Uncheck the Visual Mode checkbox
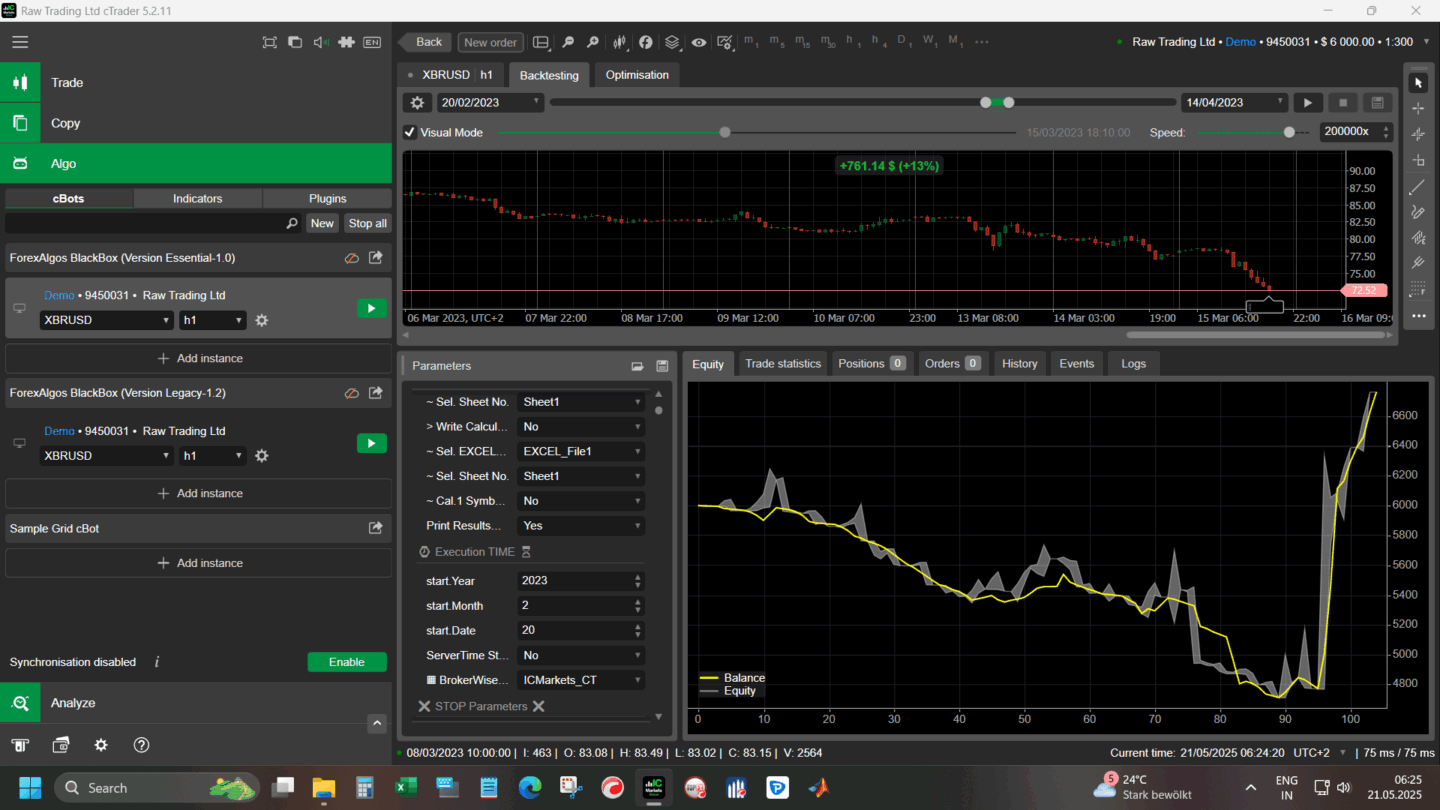The height and width of the screenshot is (810, 1440). tap(410, 132)
